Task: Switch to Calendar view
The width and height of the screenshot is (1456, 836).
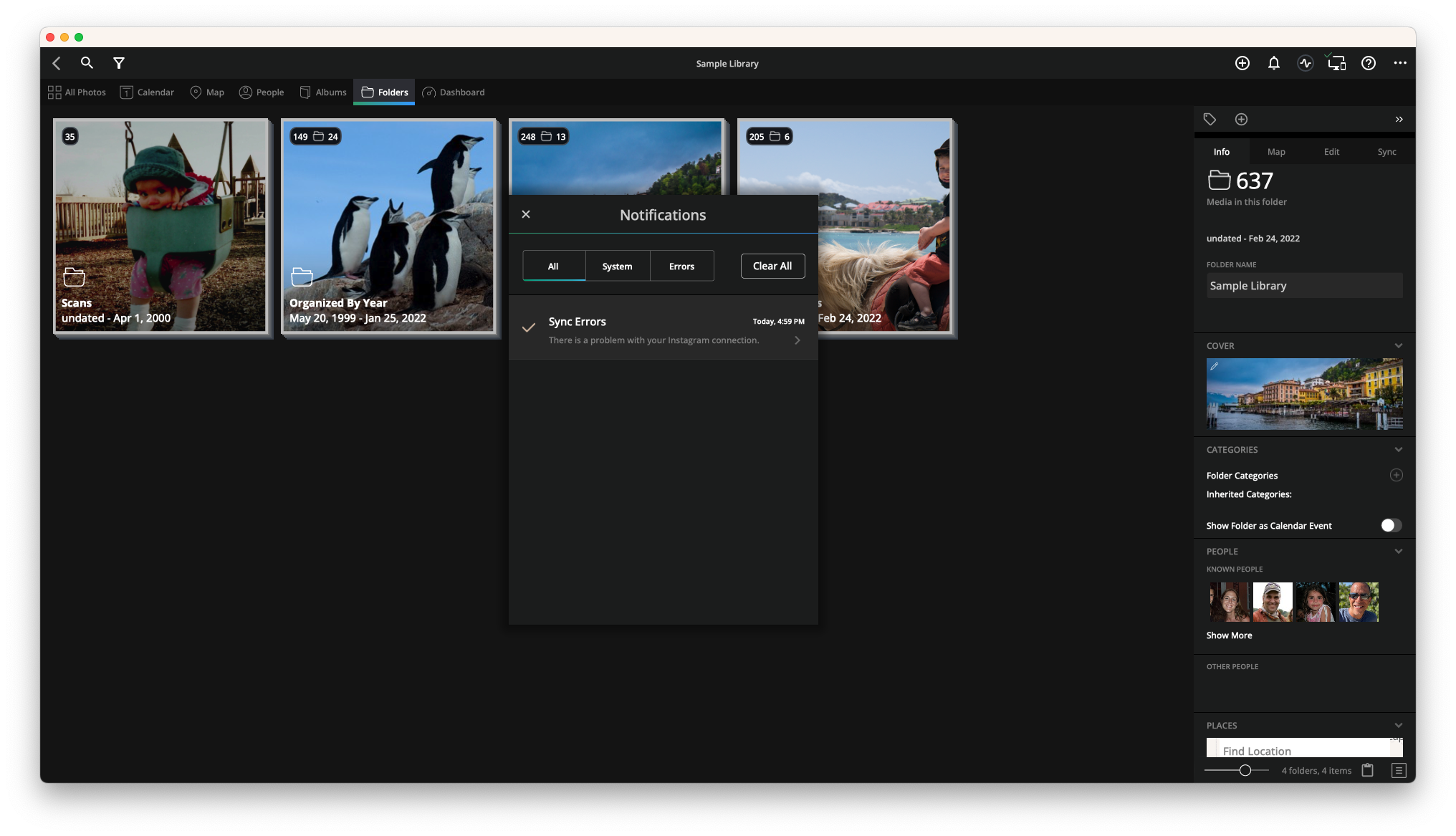Action: click(x=147, y=92)
